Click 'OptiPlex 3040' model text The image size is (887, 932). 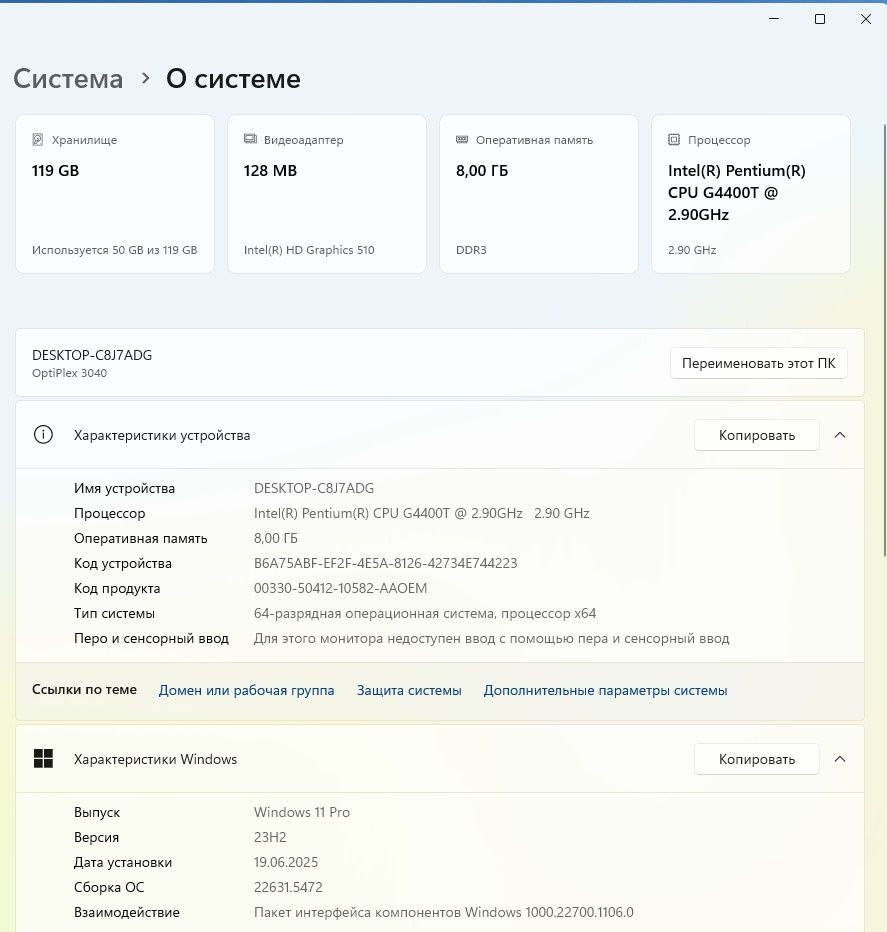(70, 373)
